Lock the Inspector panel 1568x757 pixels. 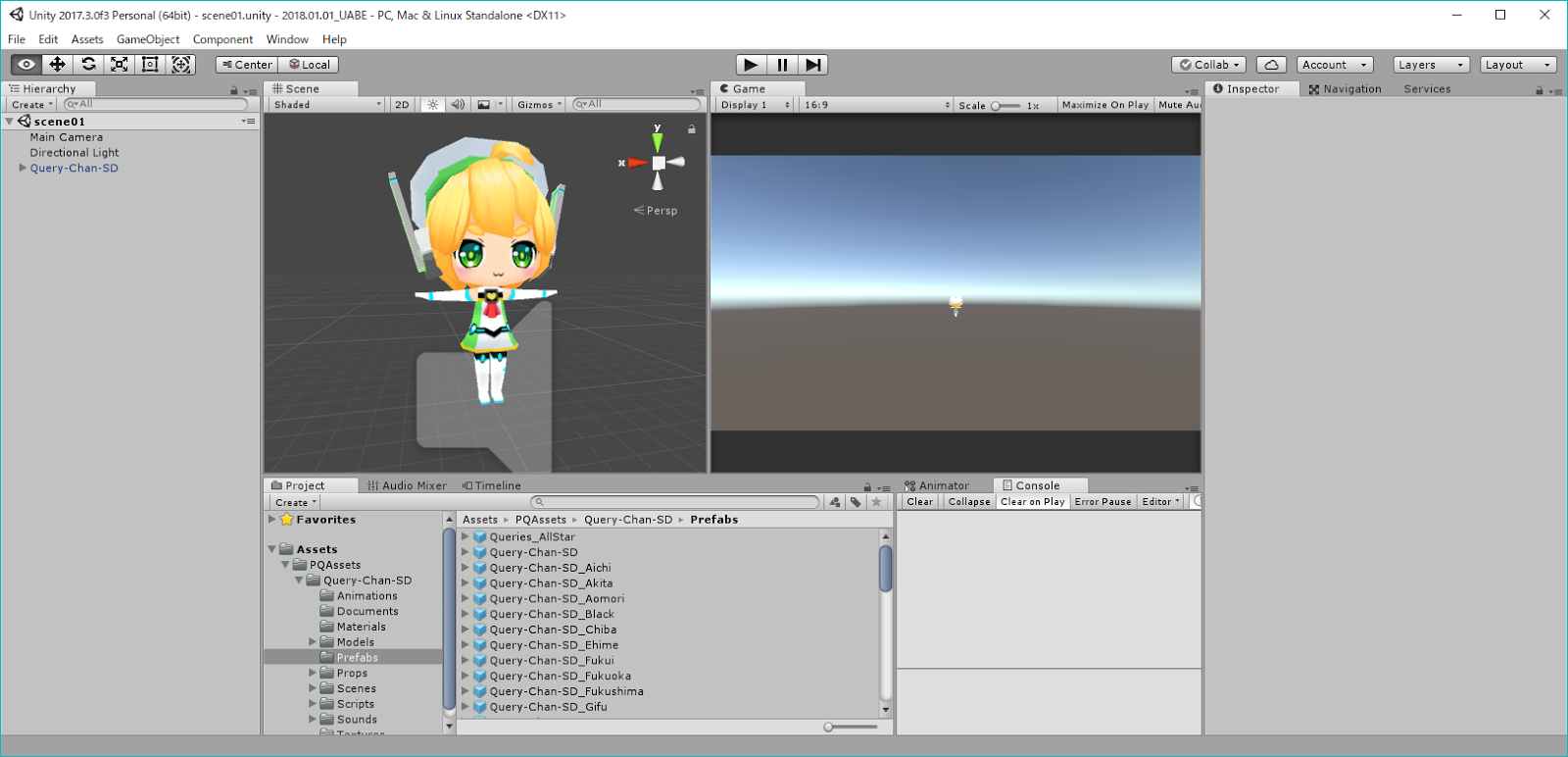coord(1539,90)
